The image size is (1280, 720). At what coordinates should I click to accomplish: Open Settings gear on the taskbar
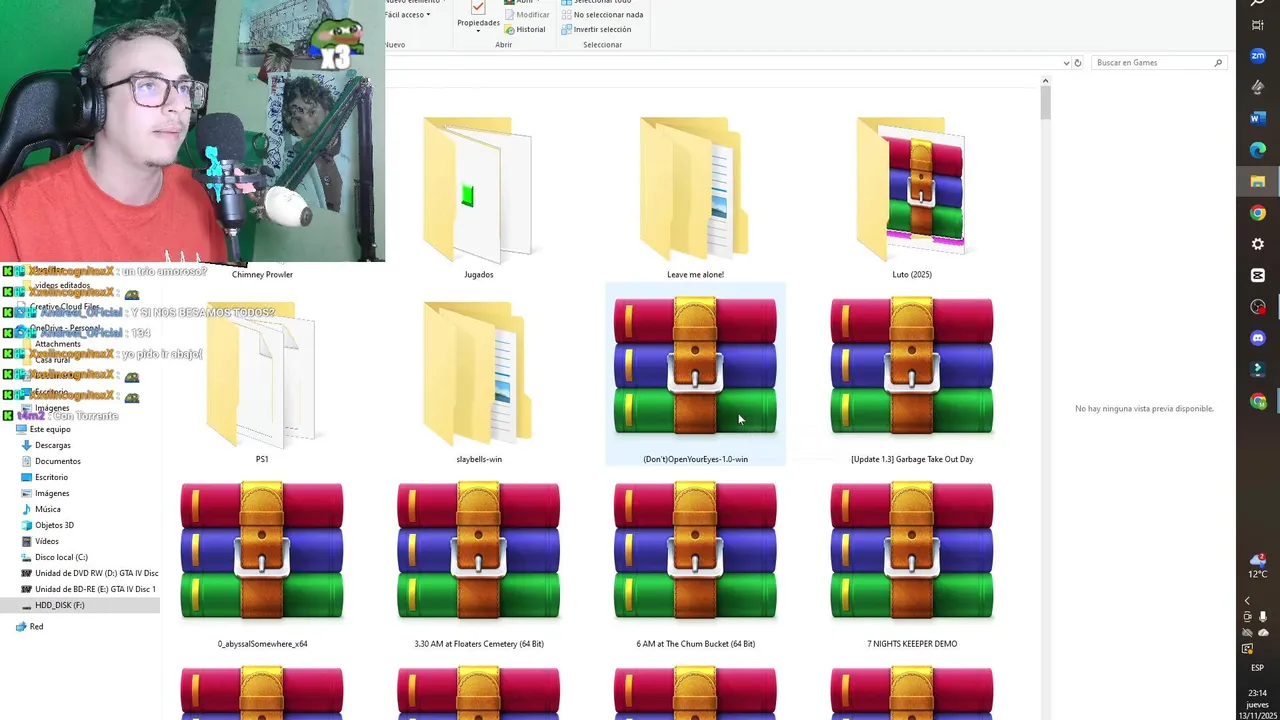pyautogui.click(x=1258, y=244)
